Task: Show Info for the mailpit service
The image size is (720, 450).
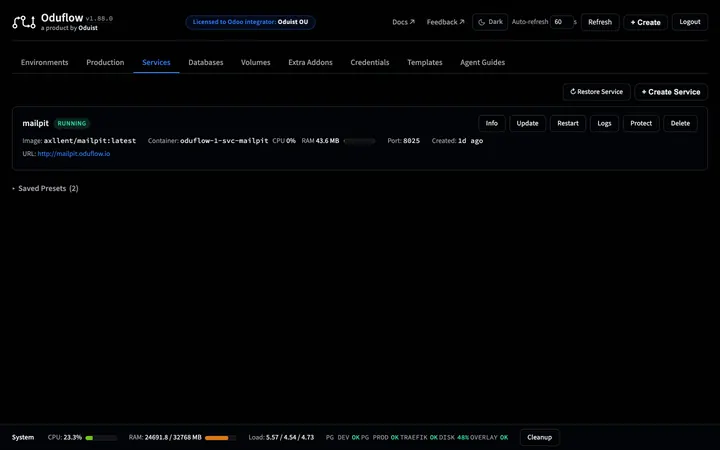Action: [x=492, y=123]
